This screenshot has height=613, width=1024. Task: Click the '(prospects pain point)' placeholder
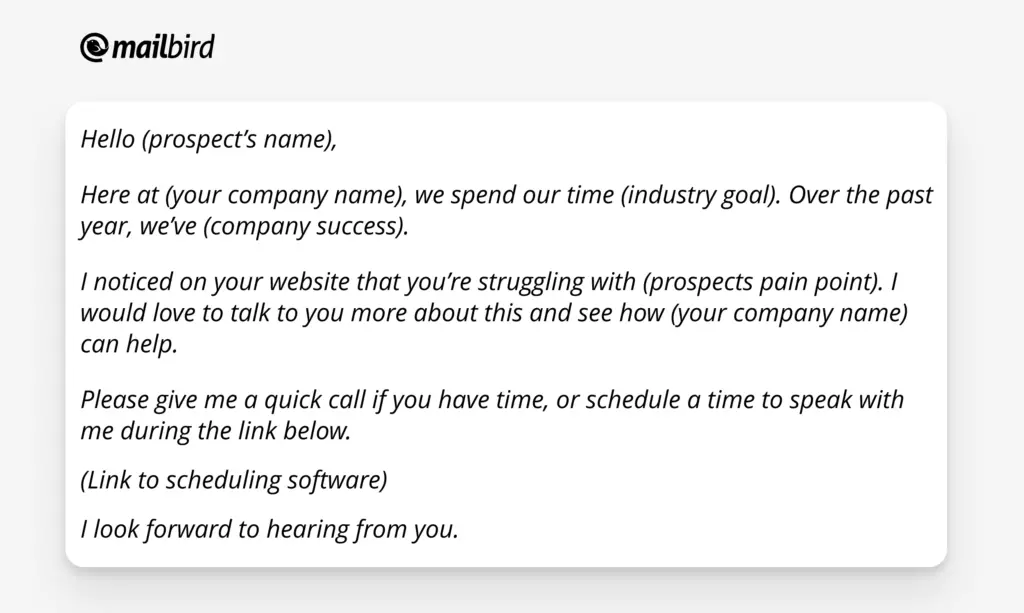pyautogui.click(x=763, y=282)
